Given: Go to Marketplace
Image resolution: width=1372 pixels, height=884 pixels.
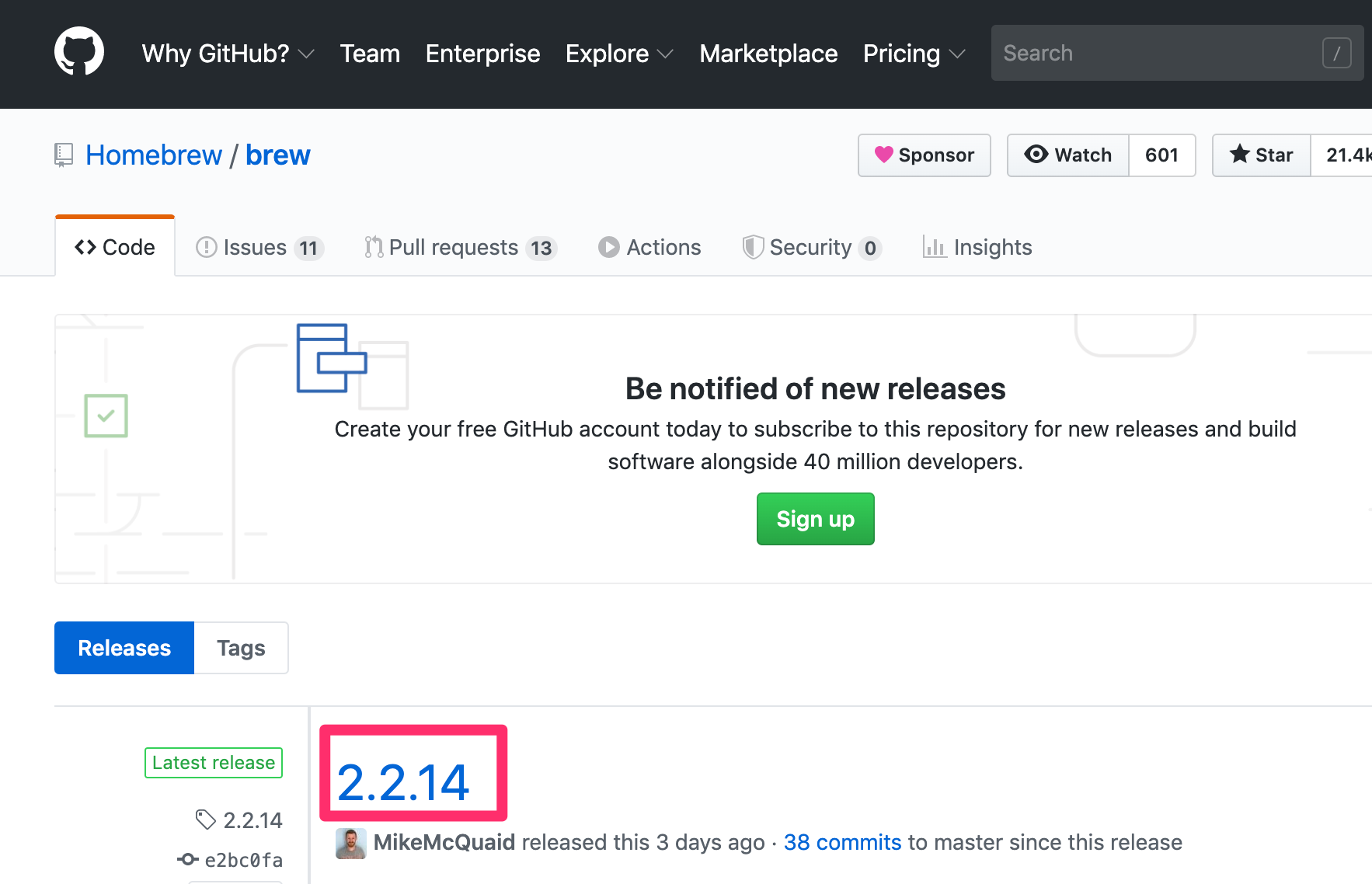Looking at the screenshot, I should coord(768,54).
